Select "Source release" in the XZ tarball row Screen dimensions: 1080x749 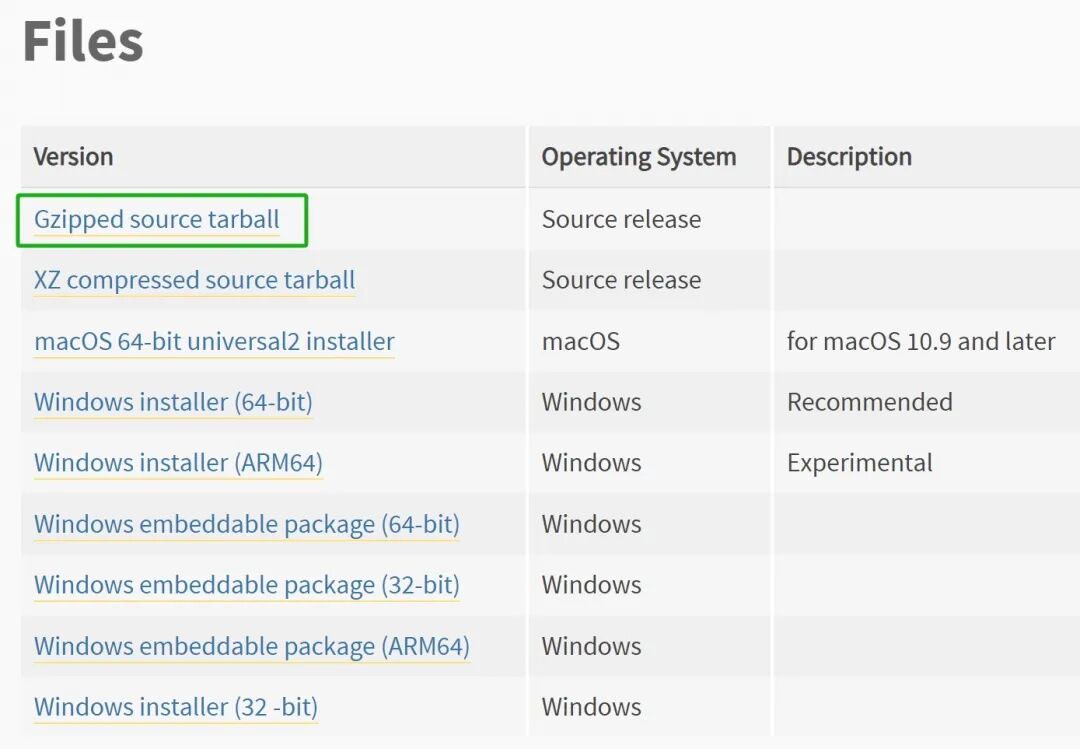[x=621, y=280]
